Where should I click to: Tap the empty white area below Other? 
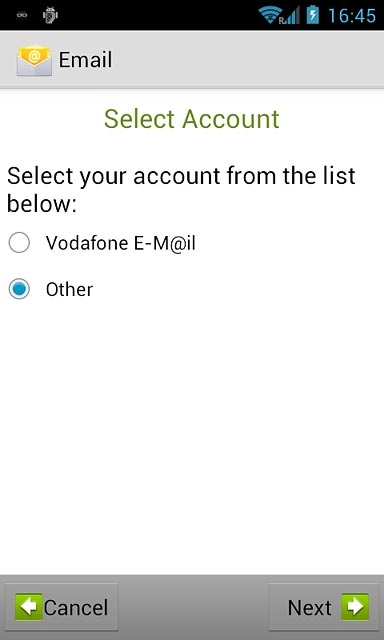click(192, 437)
